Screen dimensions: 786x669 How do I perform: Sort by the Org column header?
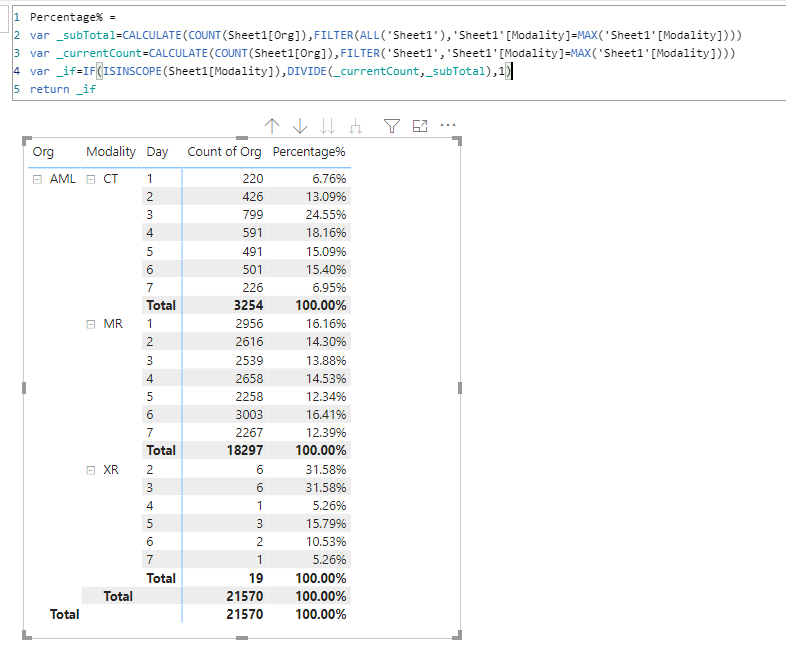[x=43, y=152]
